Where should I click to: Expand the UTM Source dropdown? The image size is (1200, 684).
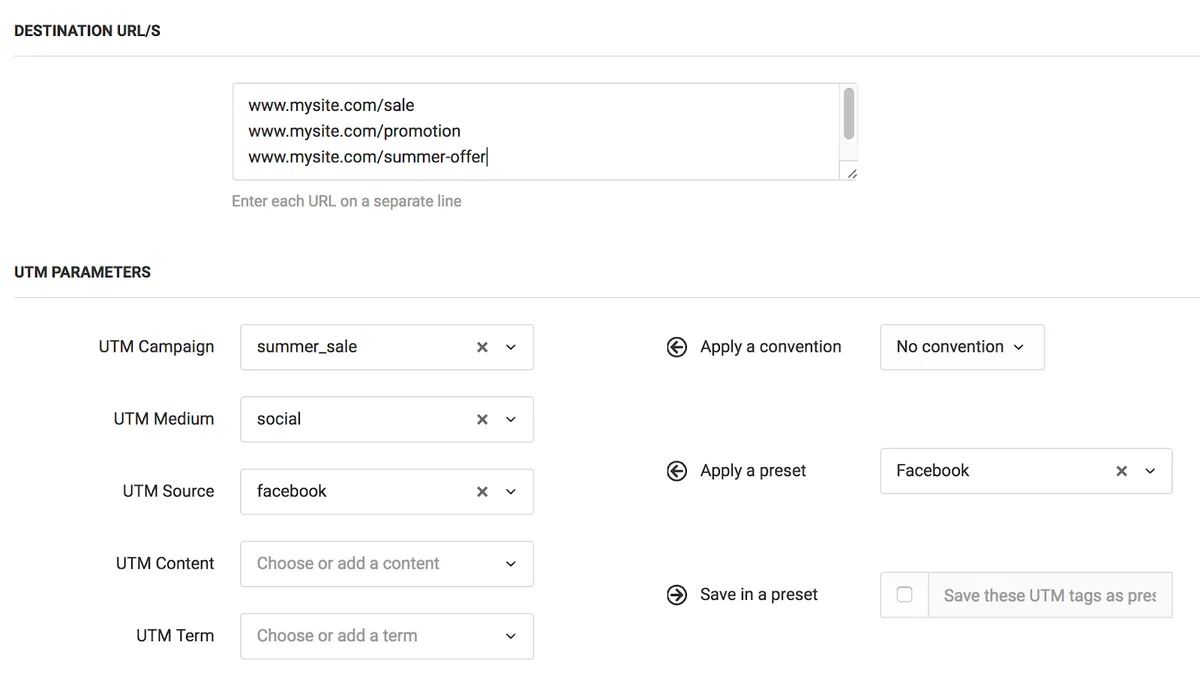point(511,491)
